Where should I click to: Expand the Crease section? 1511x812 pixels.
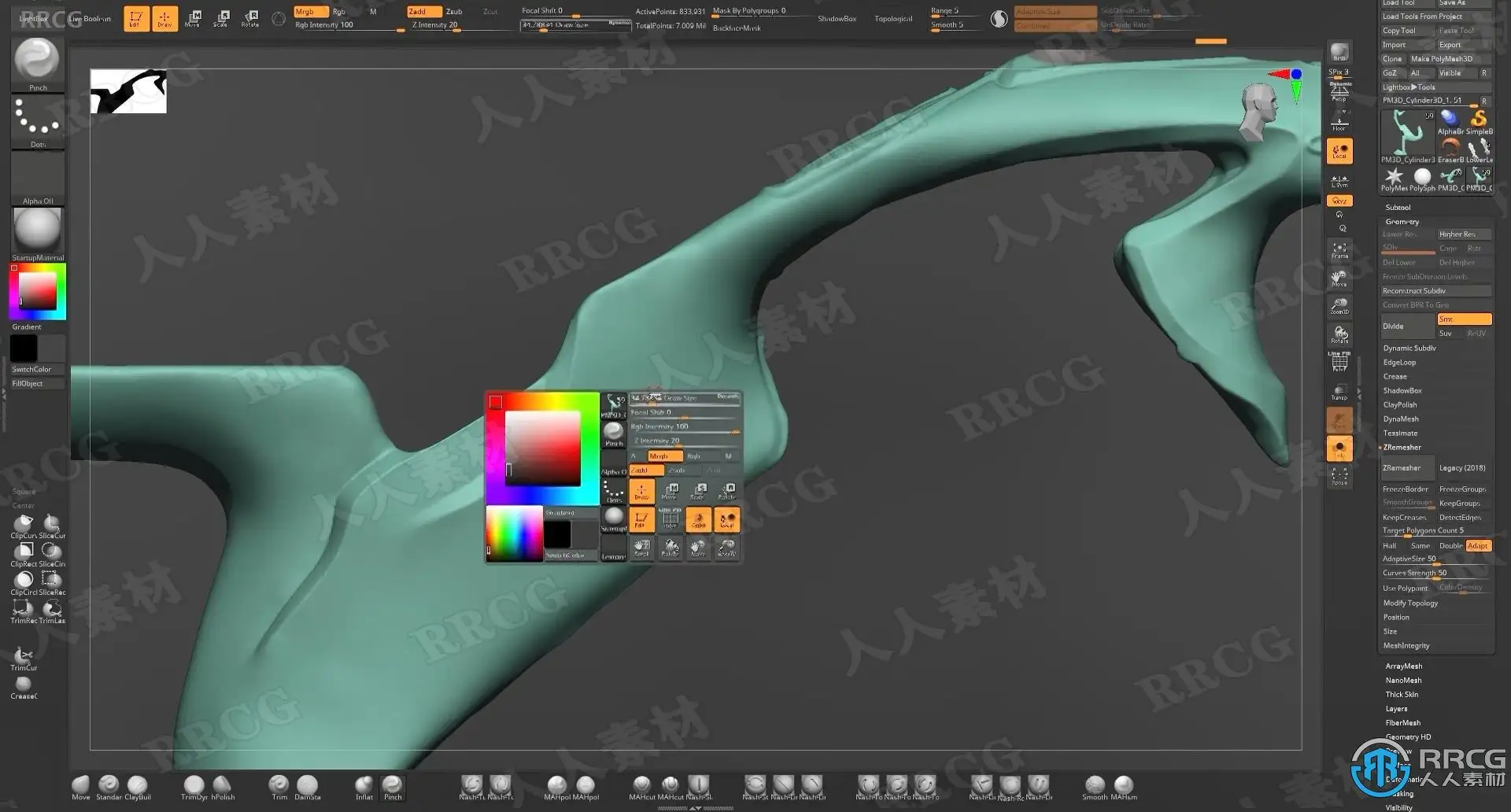pos(1395,377)
